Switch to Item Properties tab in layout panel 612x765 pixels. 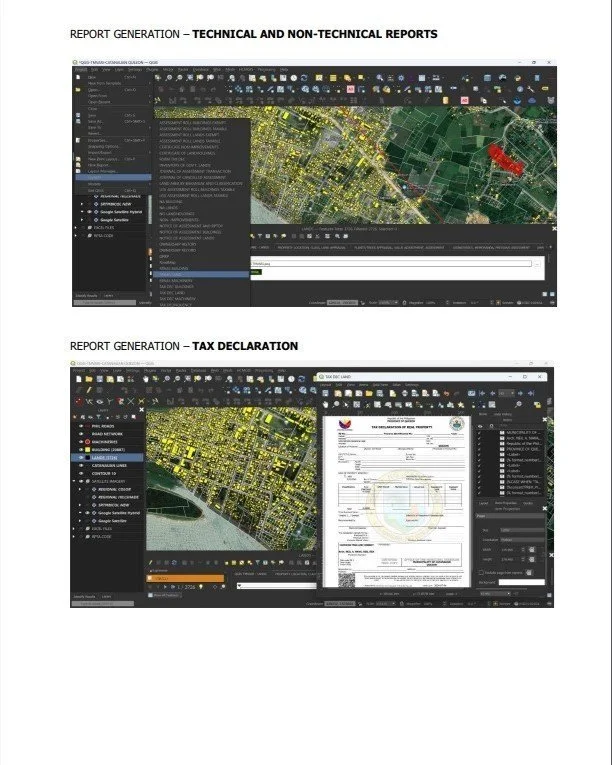click(x=506, y=503)
